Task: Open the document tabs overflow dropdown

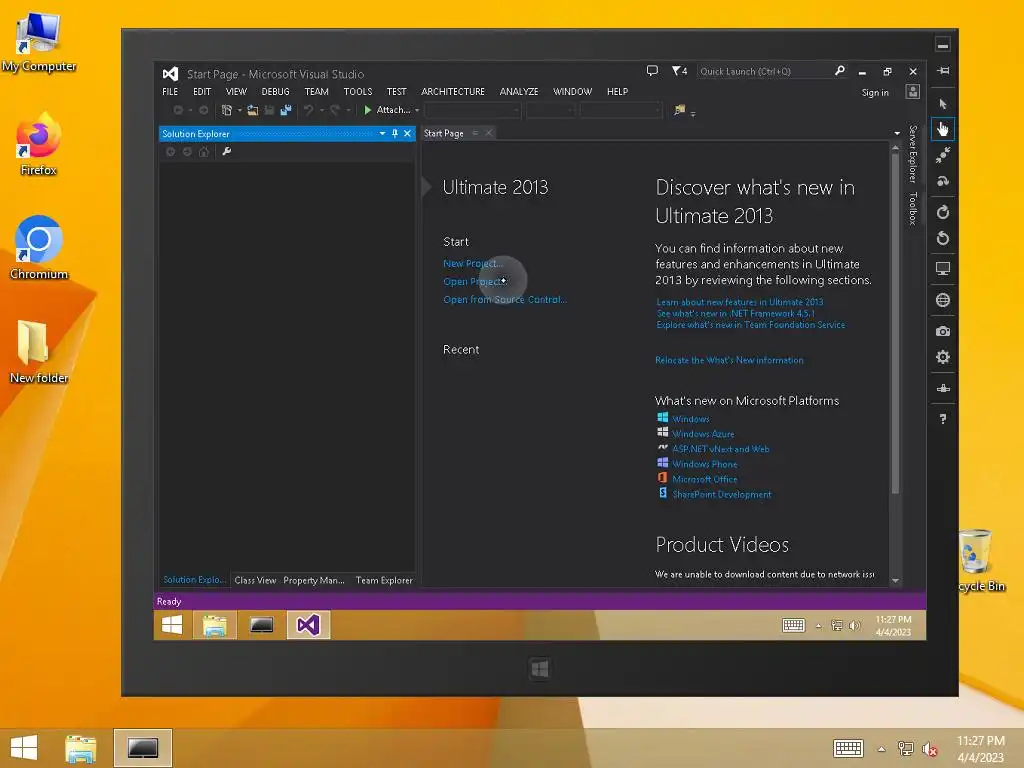Action: pos(897,133)
